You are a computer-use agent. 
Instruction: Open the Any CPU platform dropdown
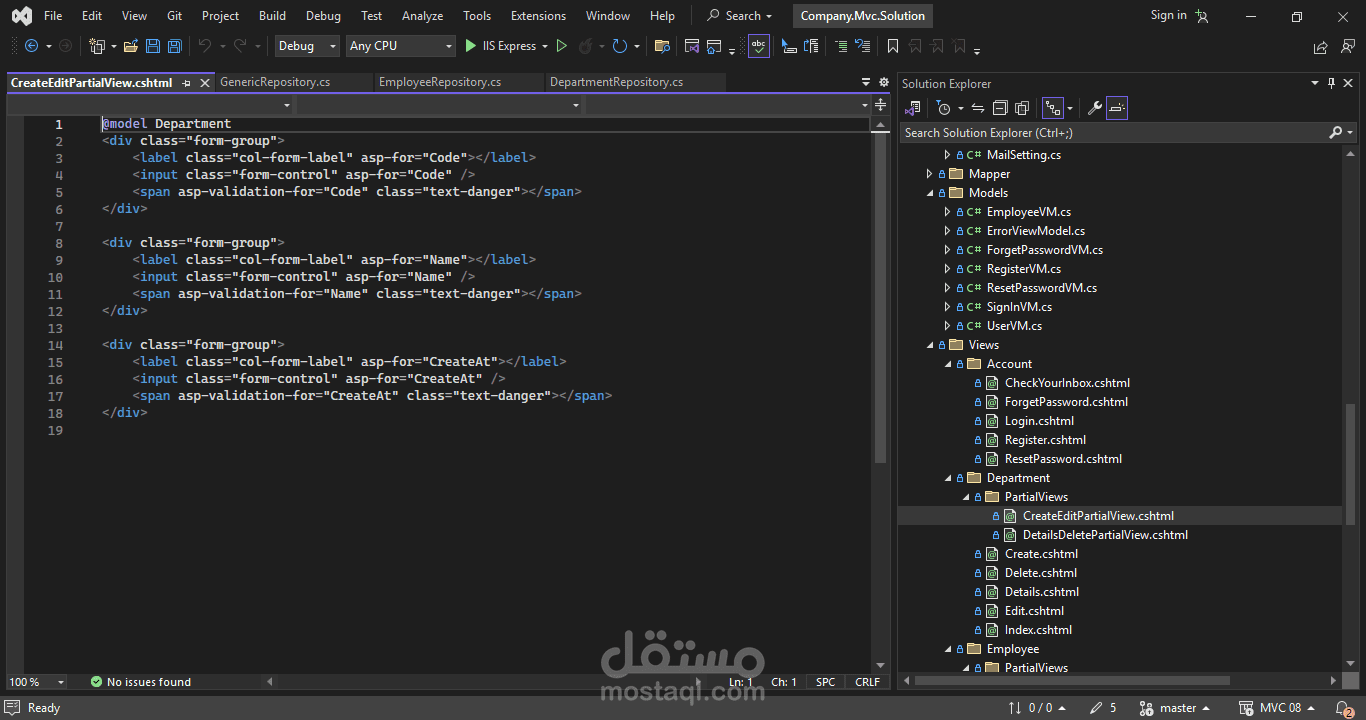(400, 46)
